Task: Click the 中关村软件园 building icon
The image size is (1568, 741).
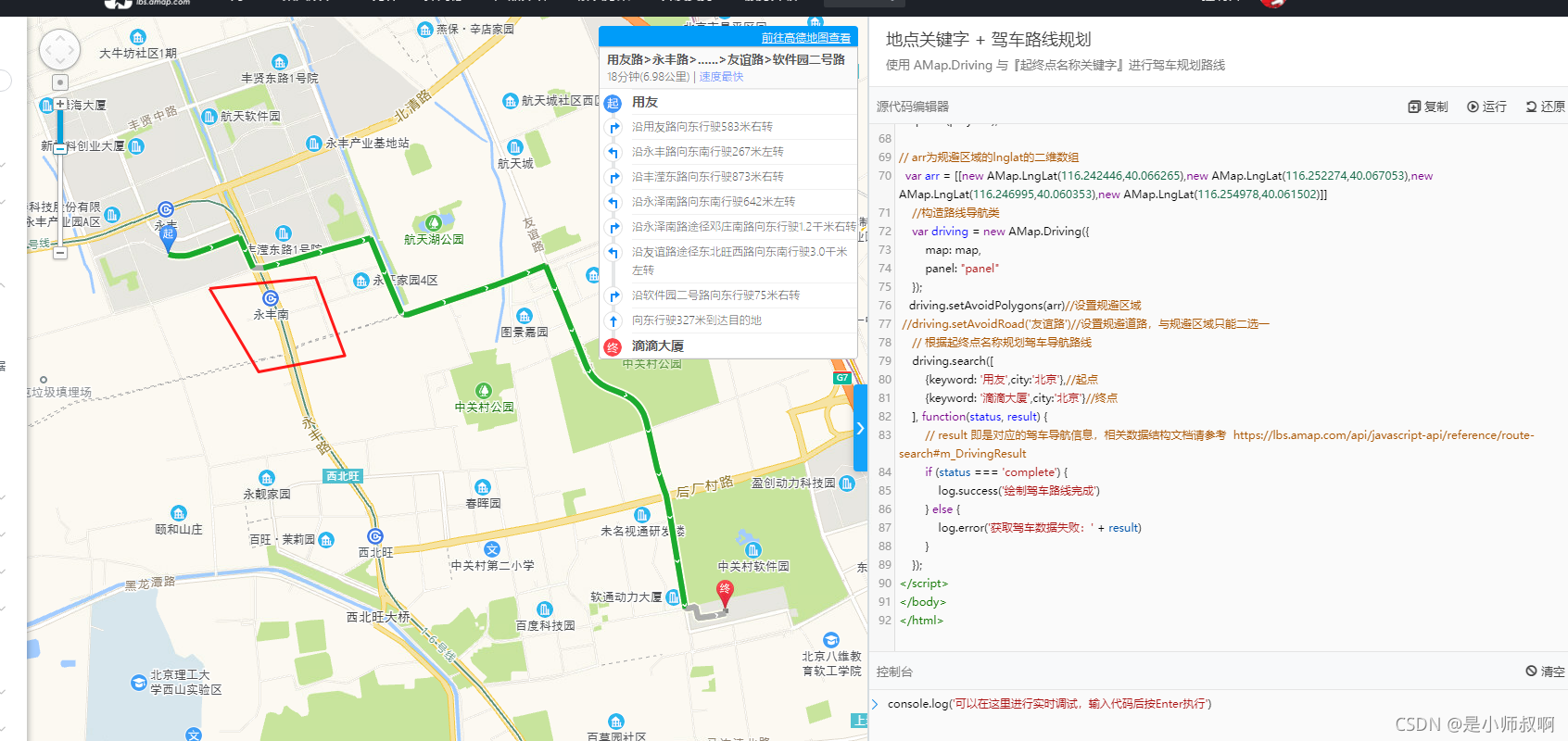Action: [753, 550]
